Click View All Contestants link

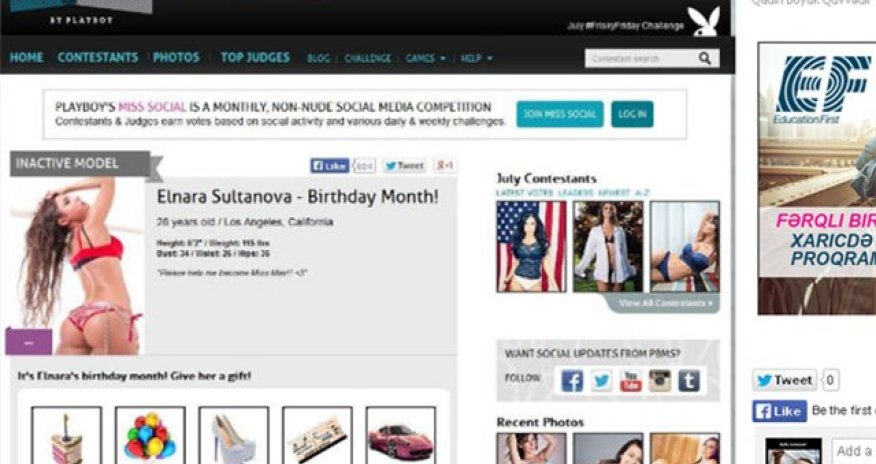click(x=665, y=303)
